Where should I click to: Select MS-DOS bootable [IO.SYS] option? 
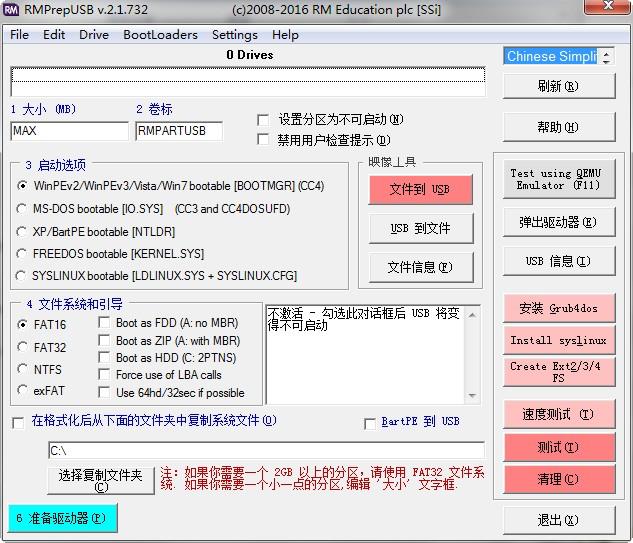(23, 208)
